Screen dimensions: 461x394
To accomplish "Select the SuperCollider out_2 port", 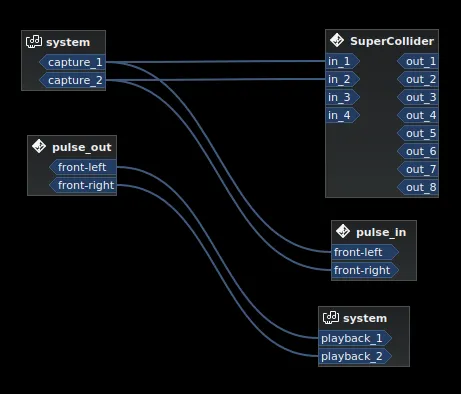I will pos(418,79).
